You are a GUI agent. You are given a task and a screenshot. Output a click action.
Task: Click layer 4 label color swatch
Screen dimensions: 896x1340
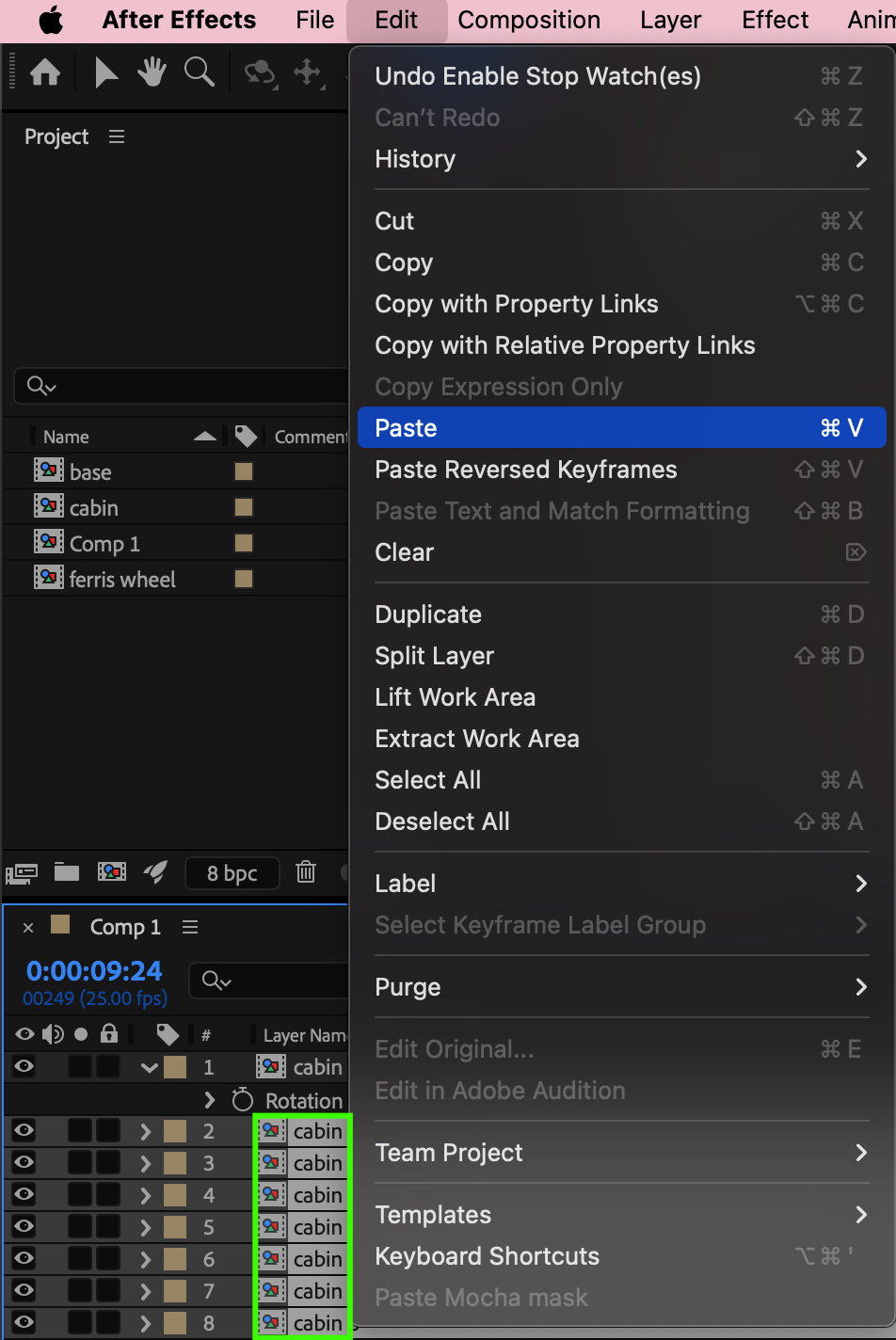175,1195
